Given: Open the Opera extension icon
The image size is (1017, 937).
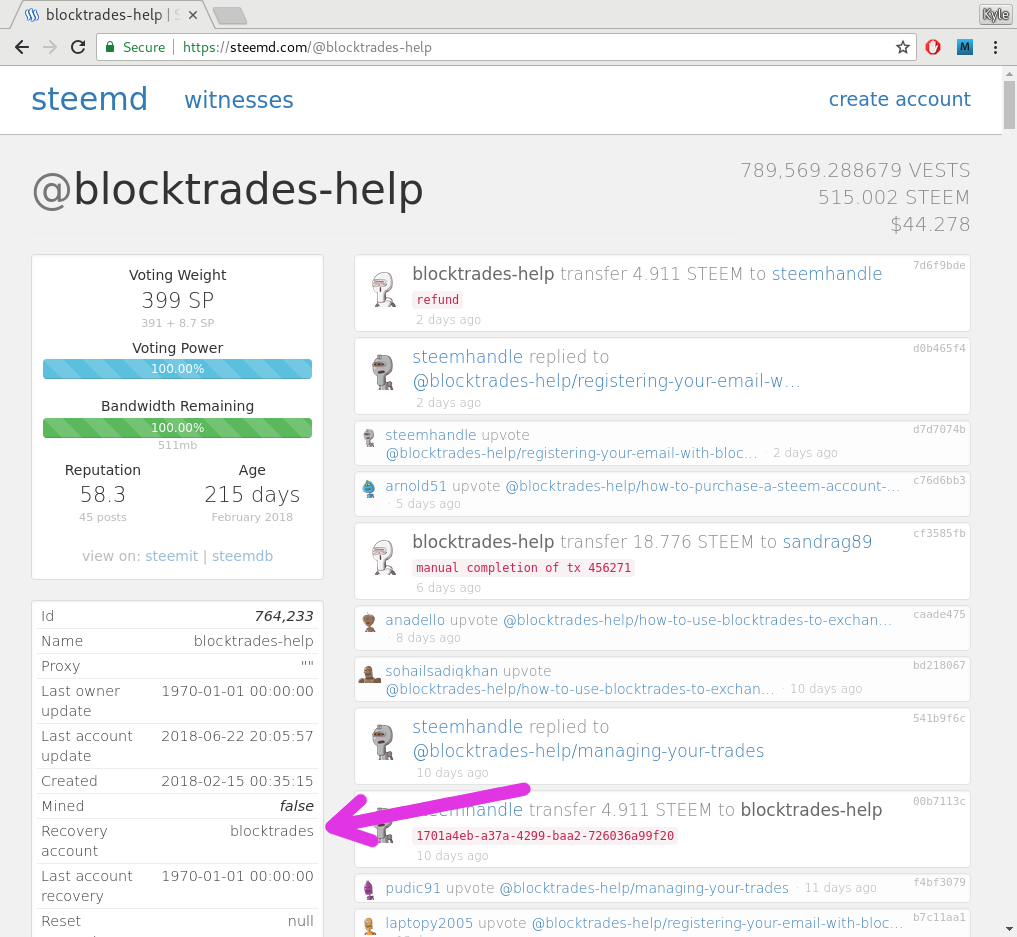Looking at the screenshot, I should pyautogui.click(x=933, y=47).
